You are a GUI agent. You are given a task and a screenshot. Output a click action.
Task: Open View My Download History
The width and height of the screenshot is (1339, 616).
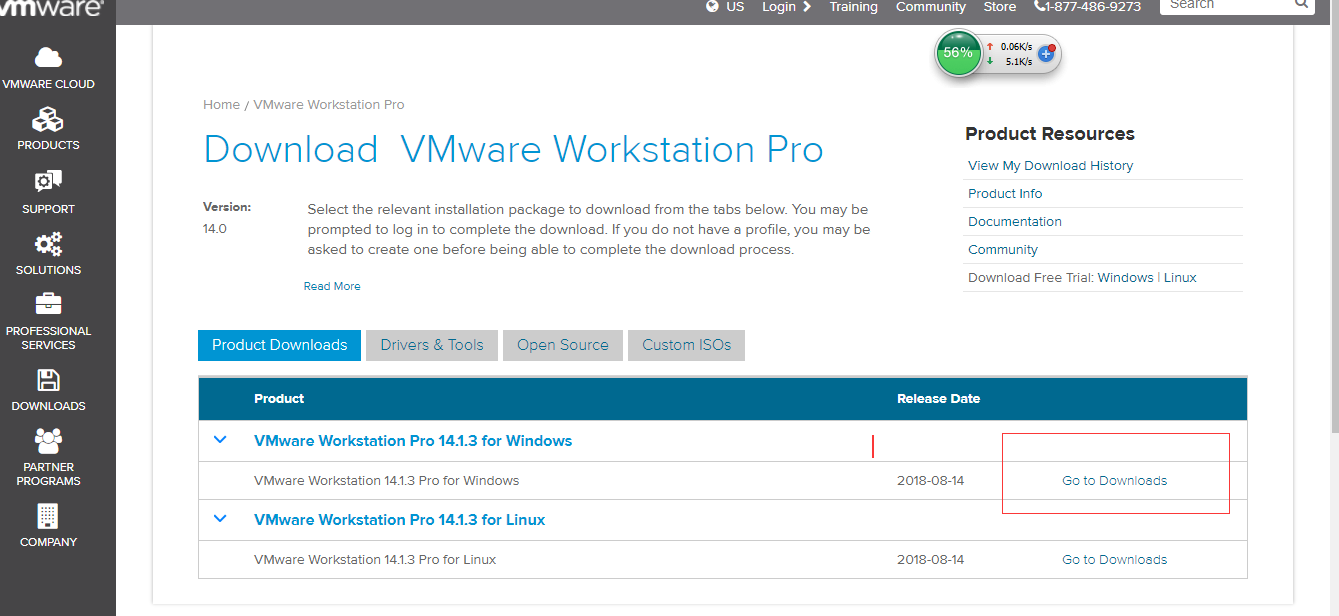tap(1050, 166)
